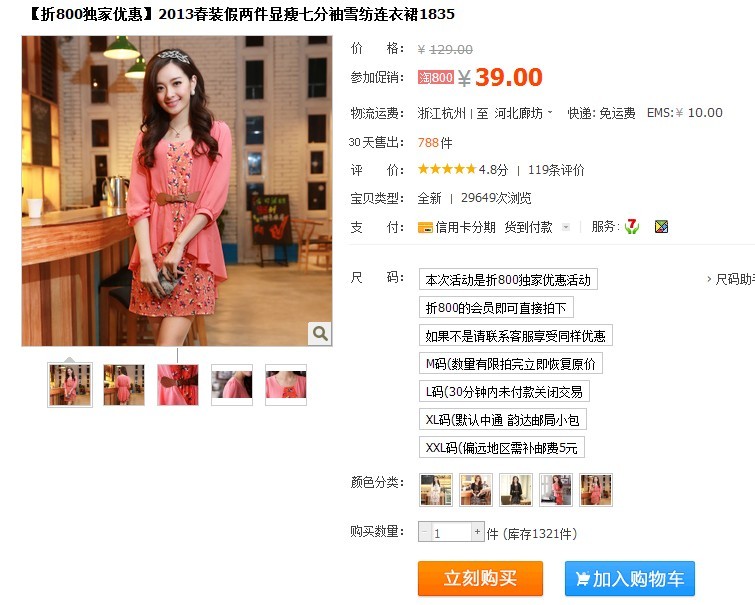Viewport: 755px width, 605px height.
Task: Increase purchase quantity with plus button
Action: [477, 532]
